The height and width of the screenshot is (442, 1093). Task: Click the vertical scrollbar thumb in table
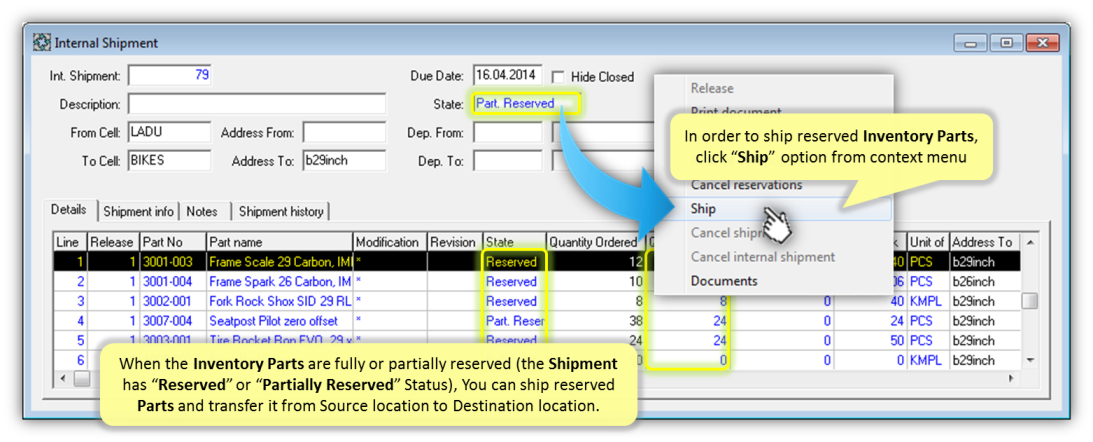click(1030, 300)
